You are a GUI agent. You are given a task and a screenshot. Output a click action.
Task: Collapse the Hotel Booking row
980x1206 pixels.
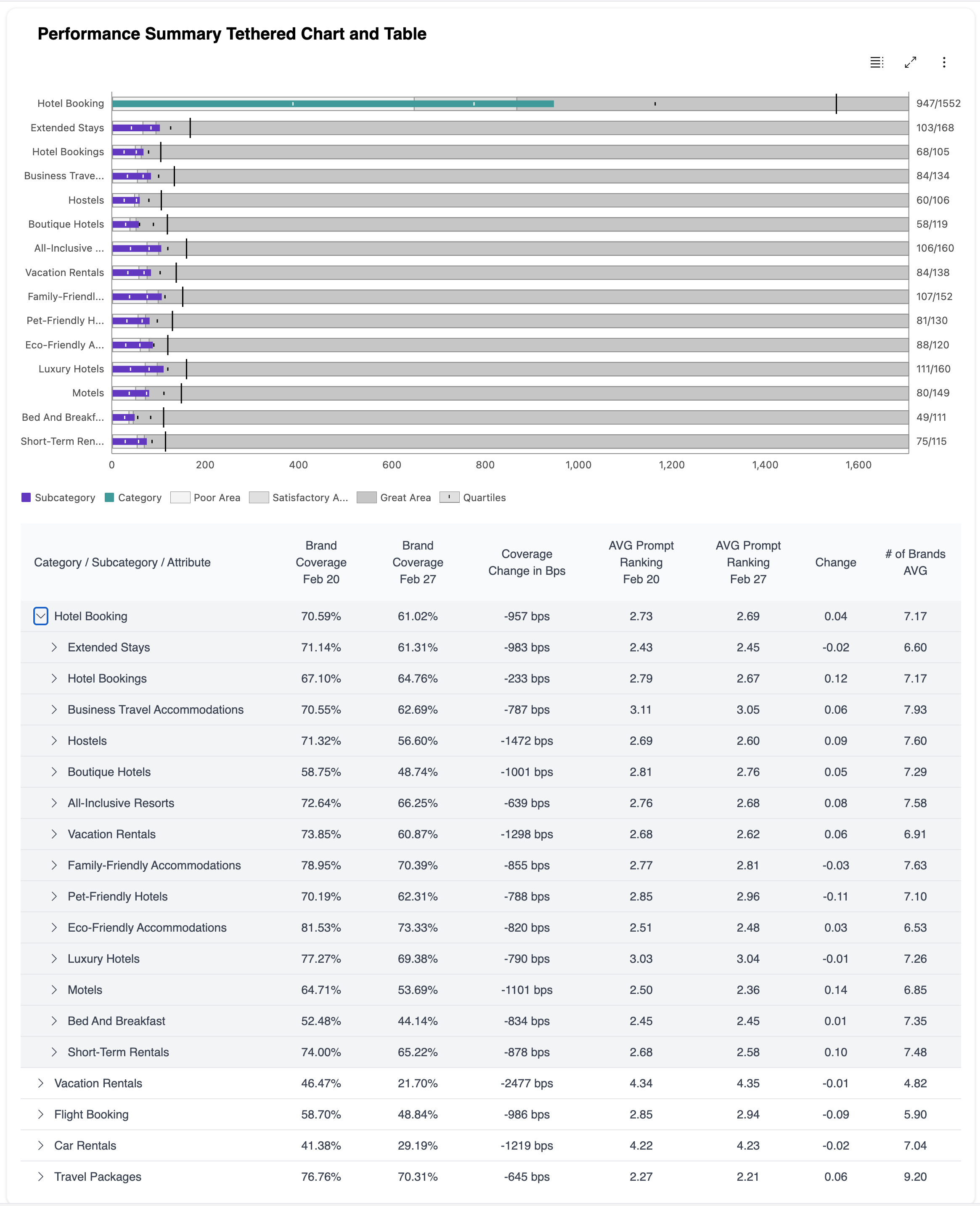[41, 616]
